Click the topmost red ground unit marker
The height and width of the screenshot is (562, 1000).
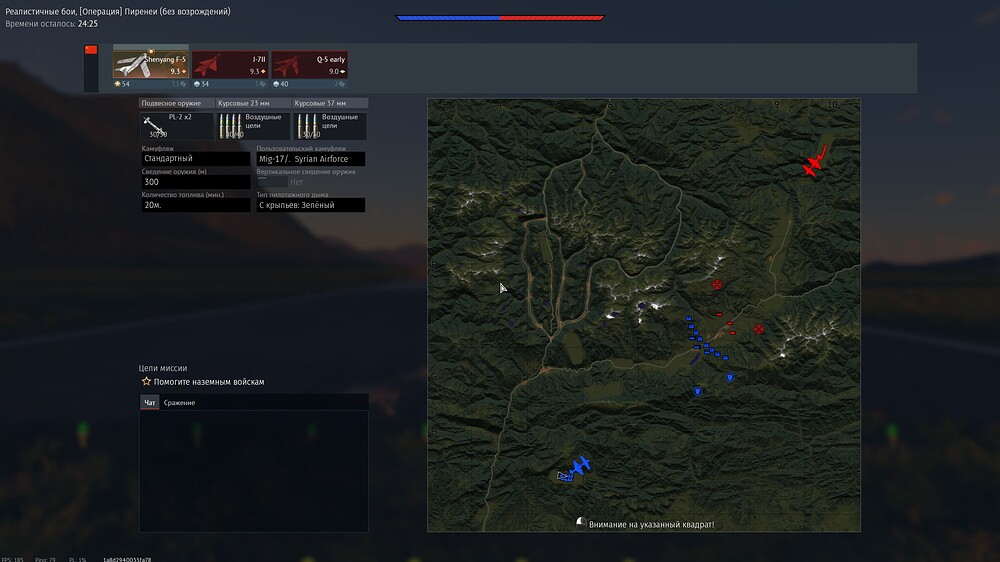(719, 314)
